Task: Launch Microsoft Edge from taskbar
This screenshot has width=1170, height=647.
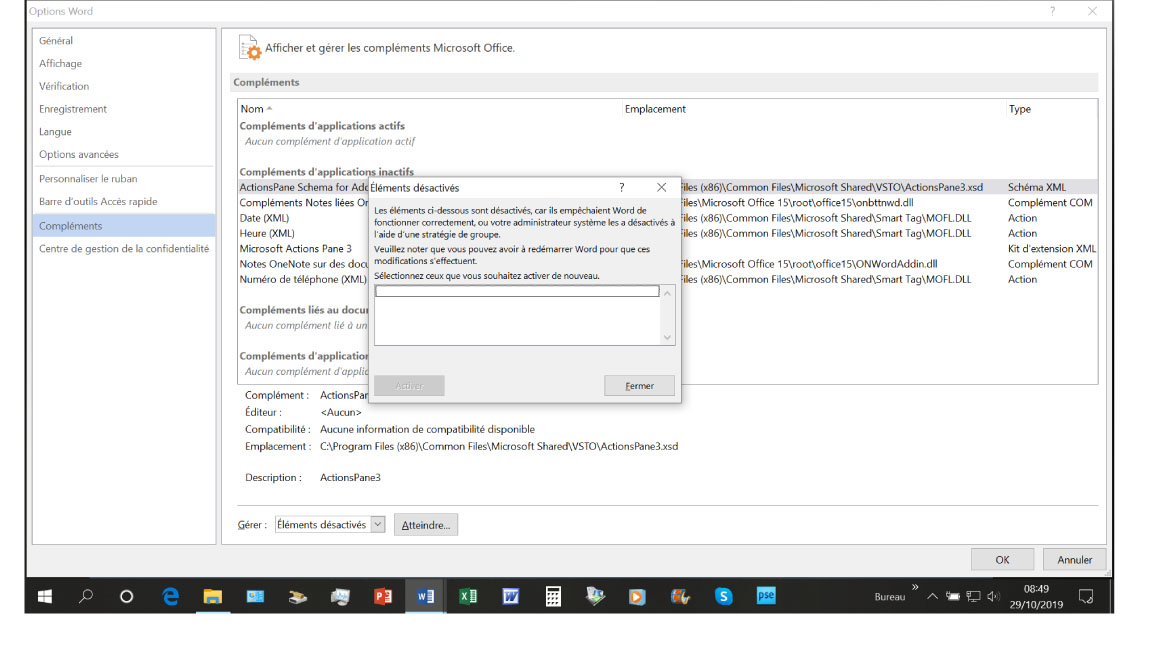Action: pos(170,596)
